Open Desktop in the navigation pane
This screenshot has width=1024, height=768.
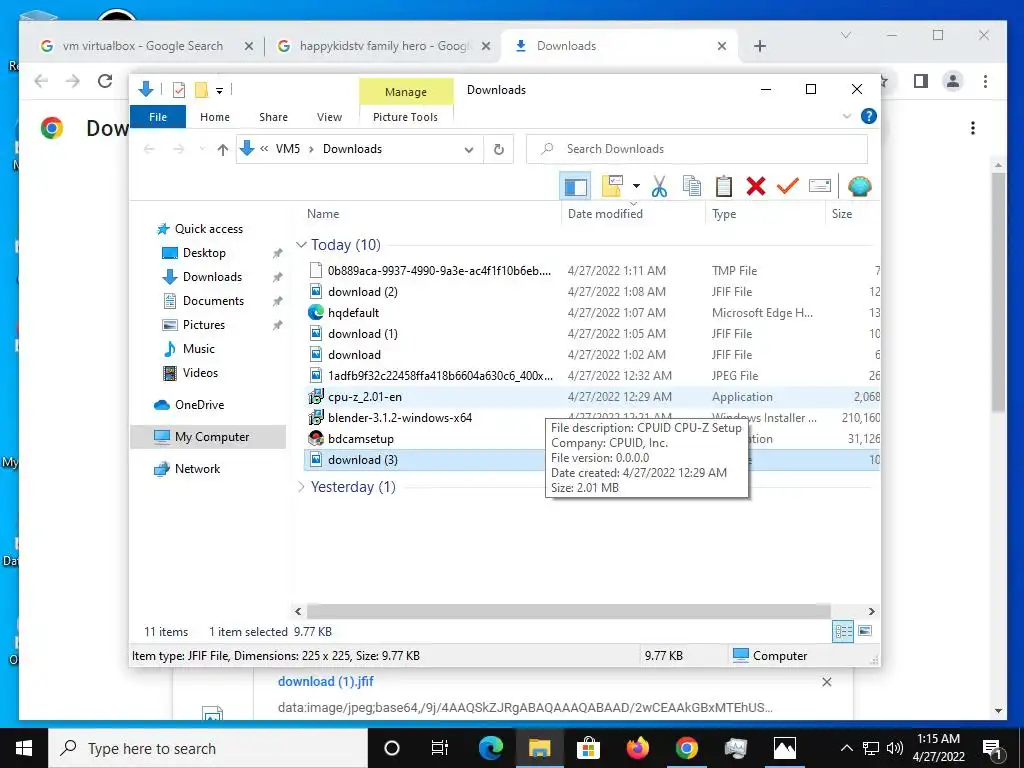204,253
